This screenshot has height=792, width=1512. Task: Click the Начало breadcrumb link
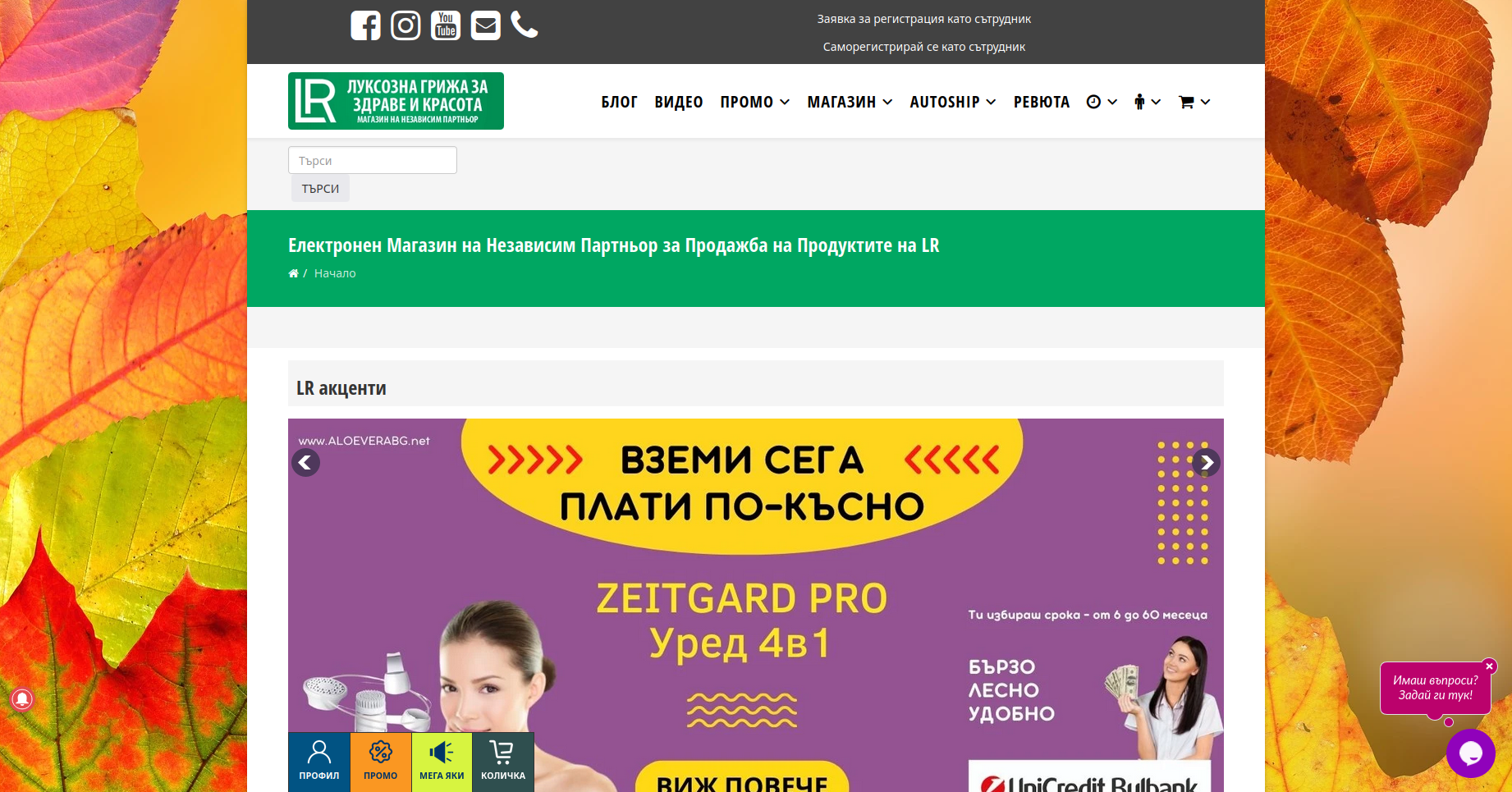pyautogui.click(x=335, y=273)
